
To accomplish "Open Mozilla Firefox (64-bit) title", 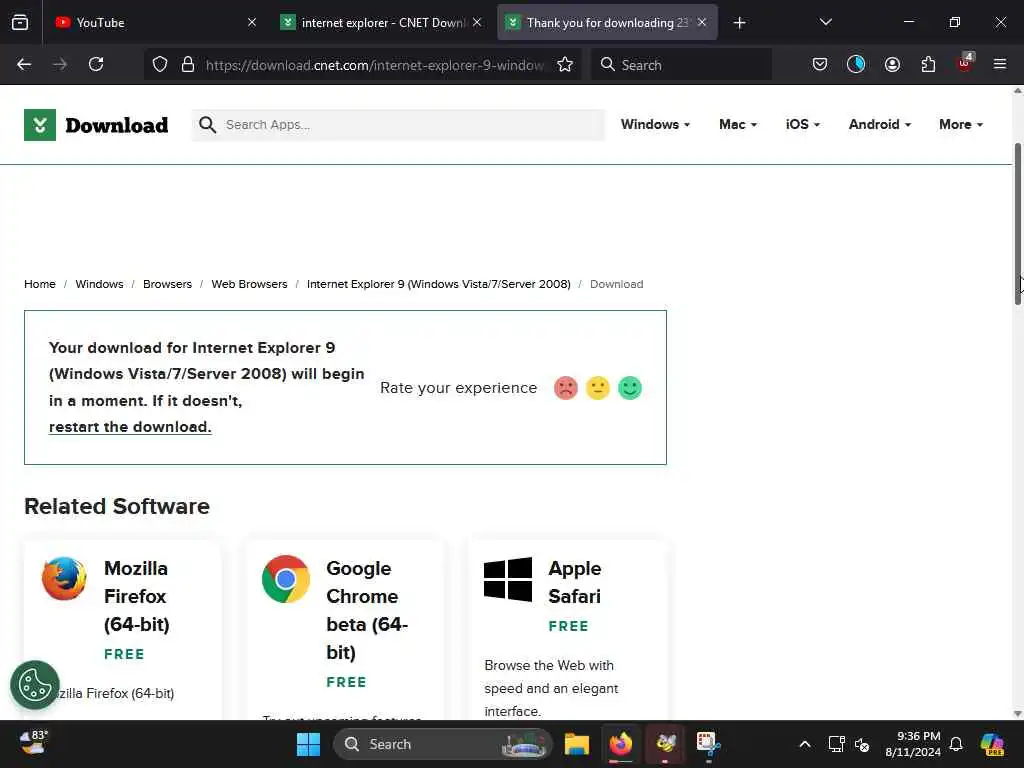I will pyautogui.click(x=136, y=596).
